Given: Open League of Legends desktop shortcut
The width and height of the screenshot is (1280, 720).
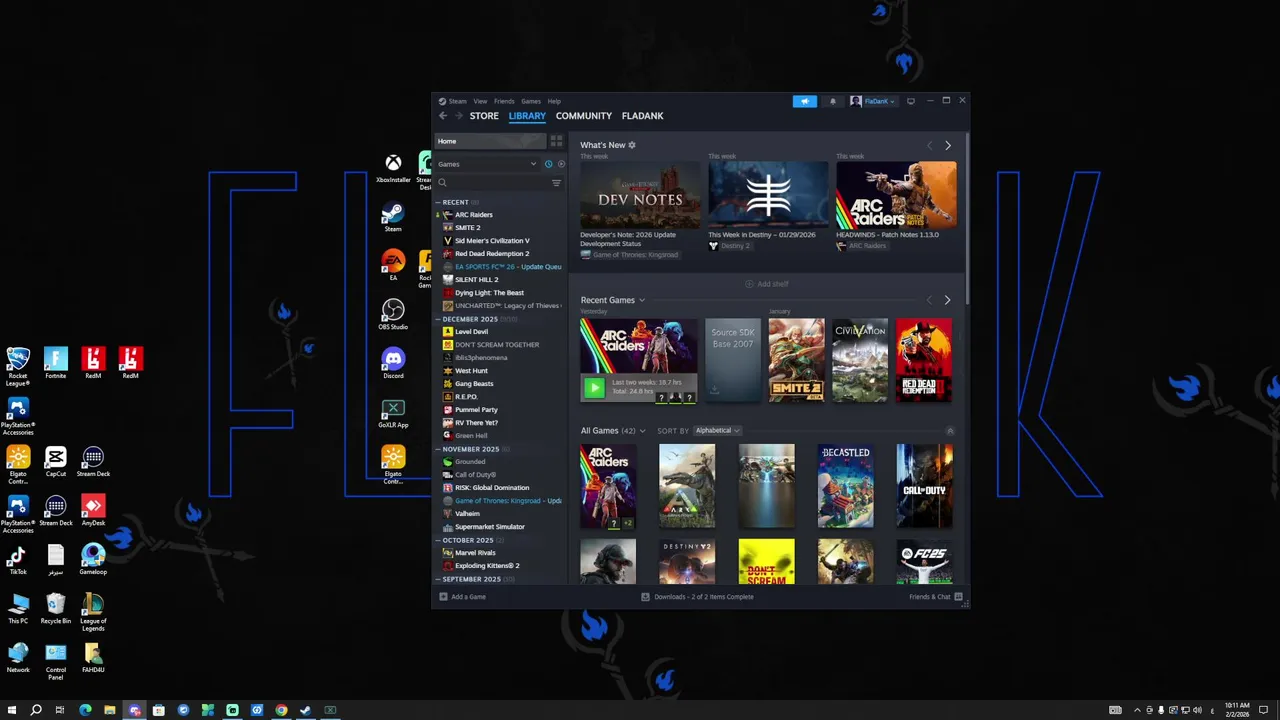Looking at the screenshot, I should click(93, 611).
